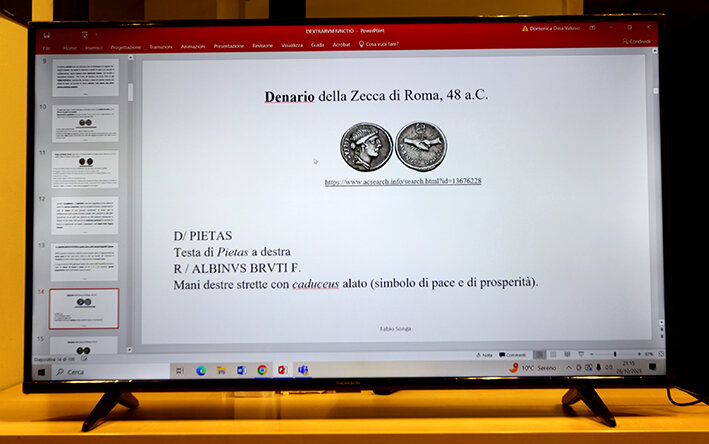Click the underlined word 'caduceus'

pyautogui.click(x=316, y=284)
